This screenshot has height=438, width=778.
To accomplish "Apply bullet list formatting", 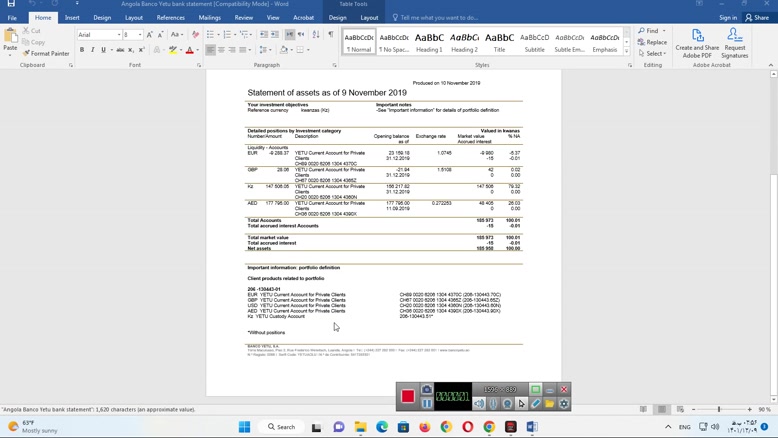I will [x=210, y=34].
